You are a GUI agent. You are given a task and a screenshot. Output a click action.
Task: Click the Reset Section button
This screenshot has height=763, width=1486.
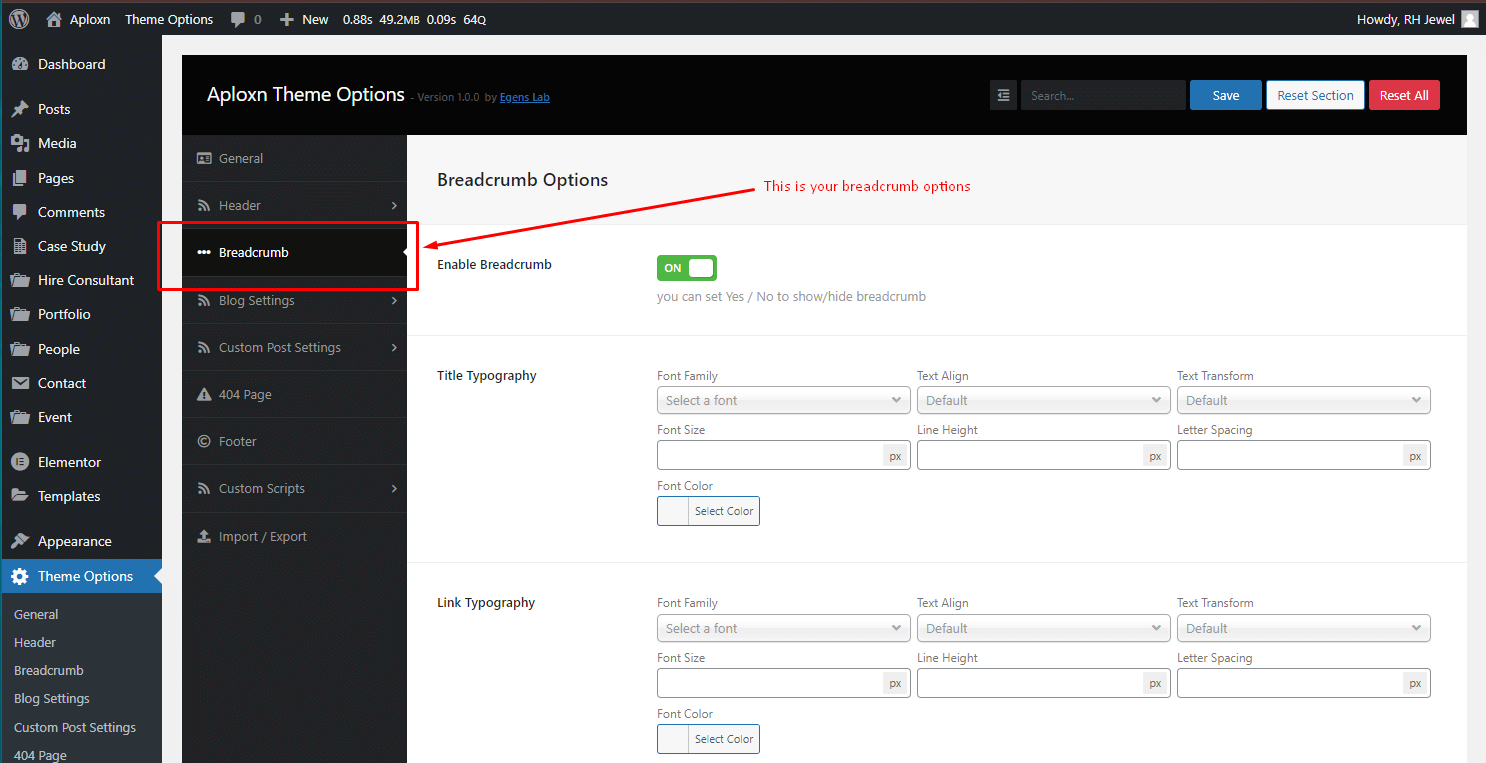1315,95
